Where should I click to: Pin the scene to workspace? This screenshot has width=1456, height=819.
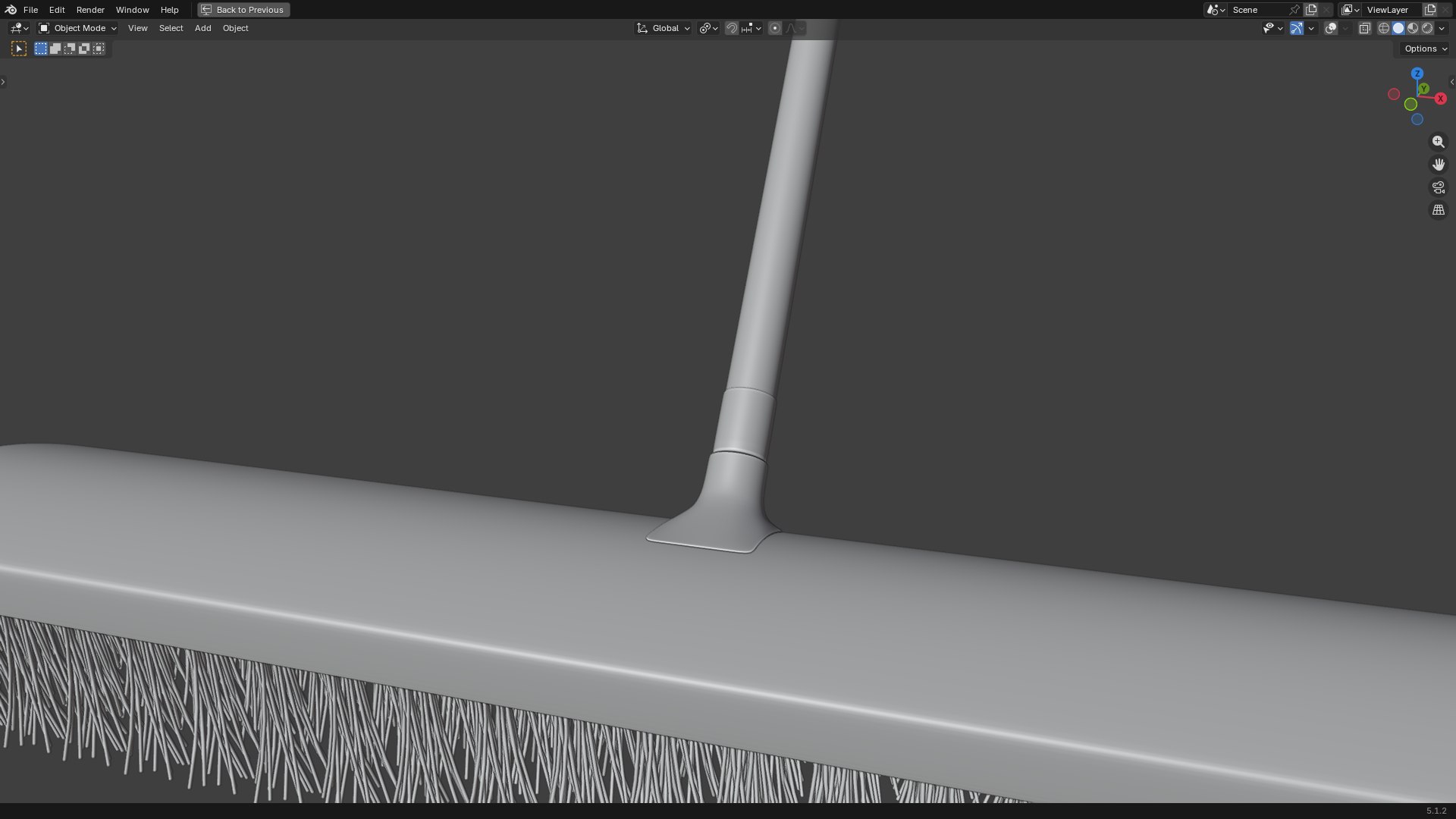tap(1294, 10)
